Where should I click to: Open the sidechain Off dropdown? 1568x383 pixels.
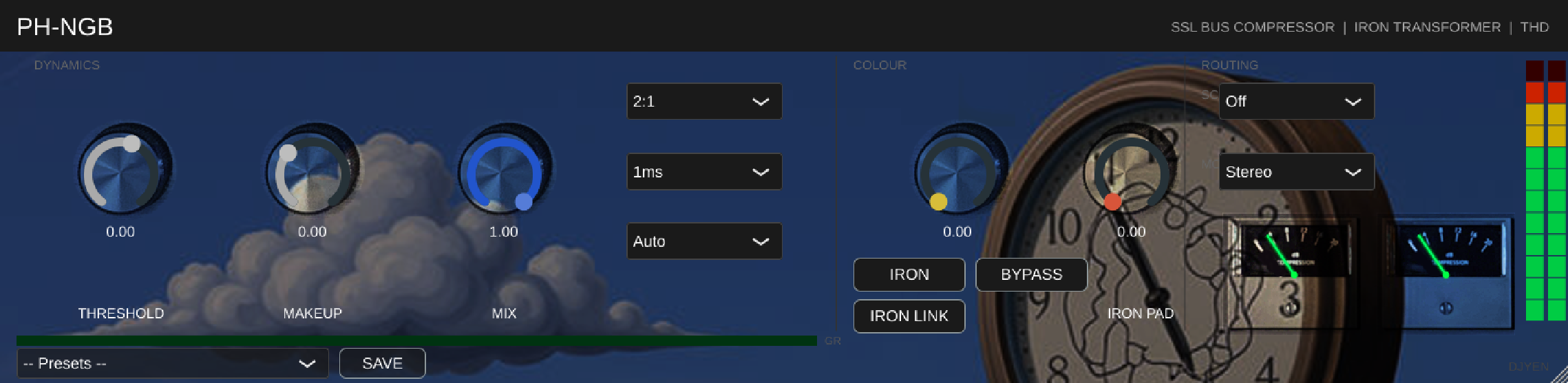tap(1297, 101)
